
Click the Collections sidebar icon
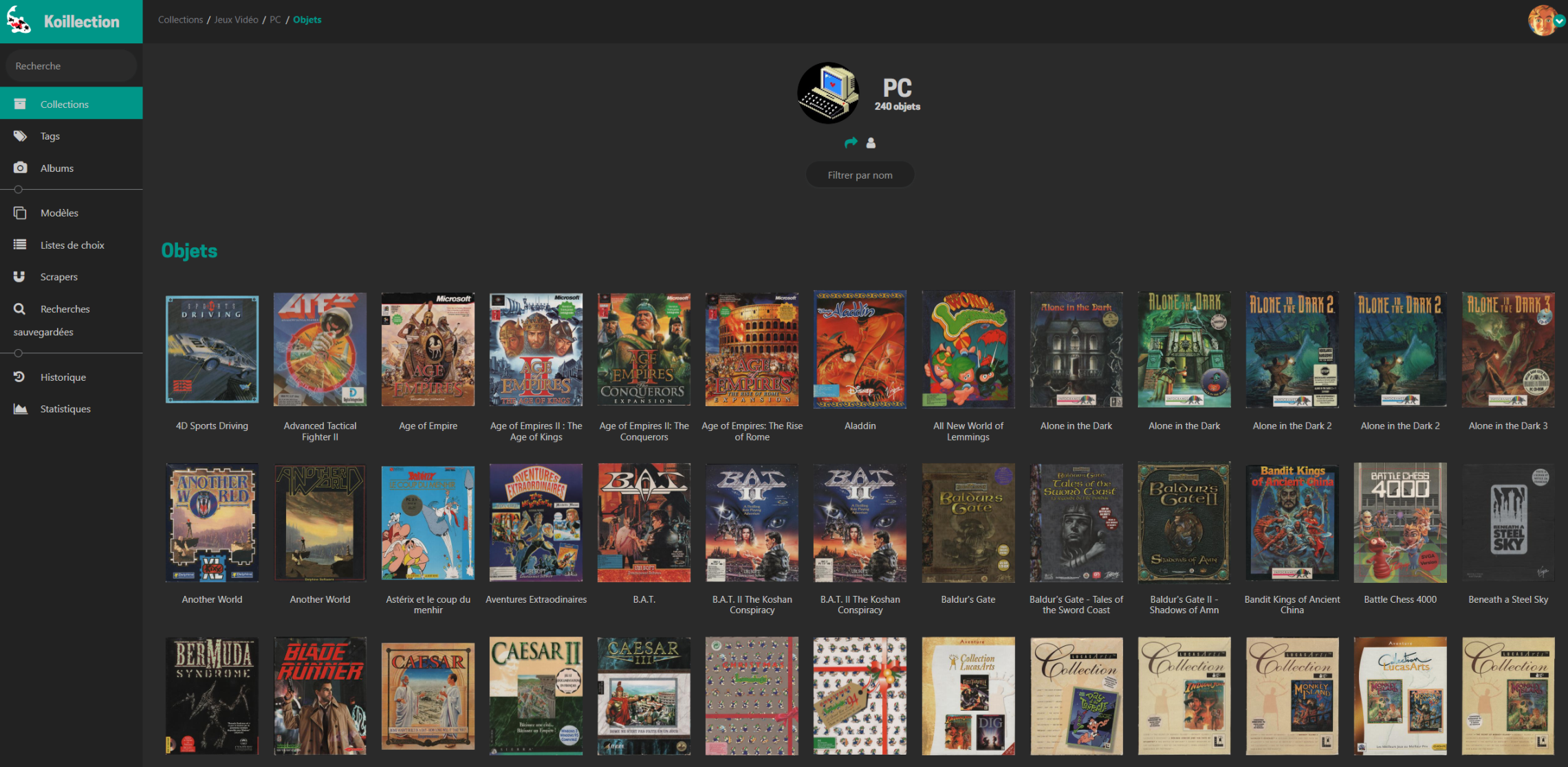point(20,104)
